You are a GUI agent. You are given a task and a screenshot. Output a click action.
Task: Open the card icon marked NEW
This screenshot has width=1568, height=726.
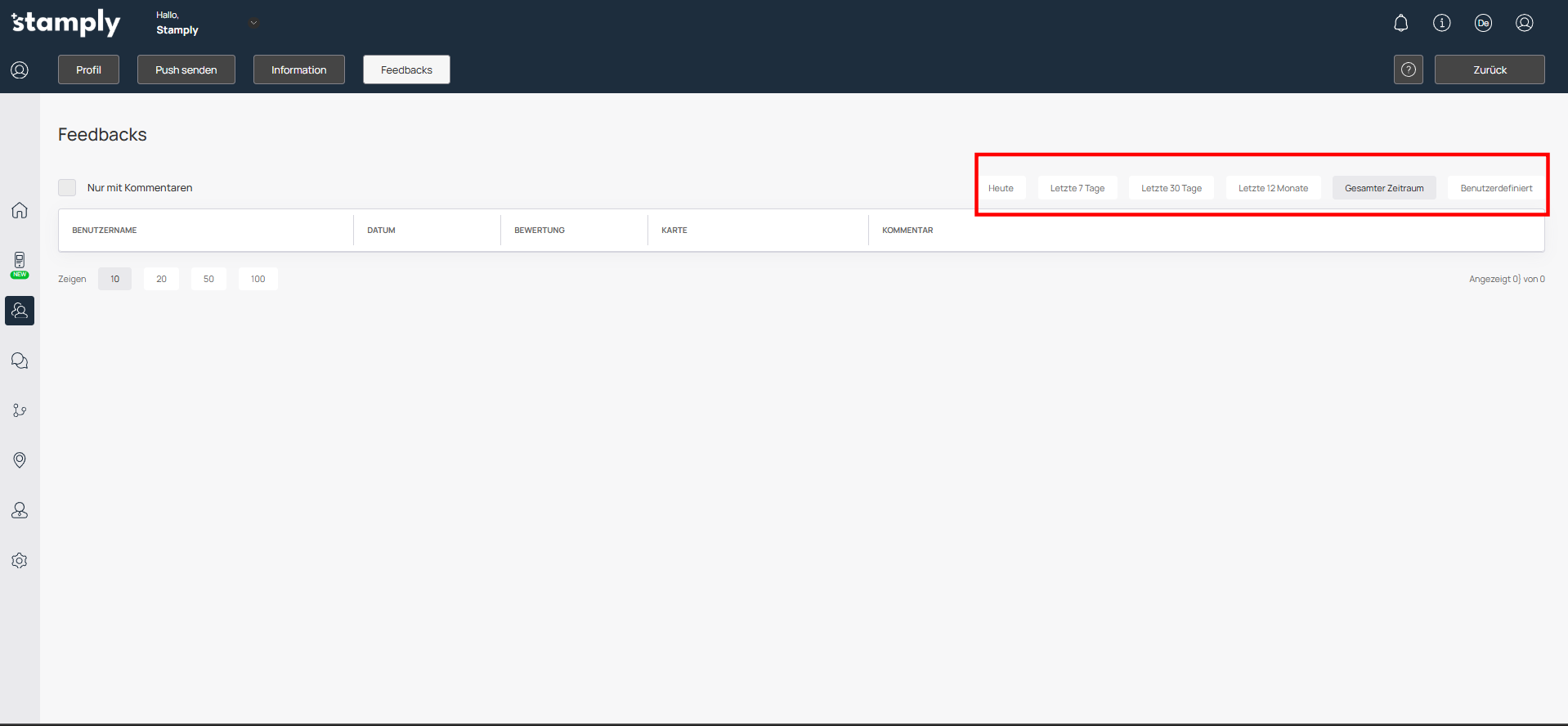(20, 262)
